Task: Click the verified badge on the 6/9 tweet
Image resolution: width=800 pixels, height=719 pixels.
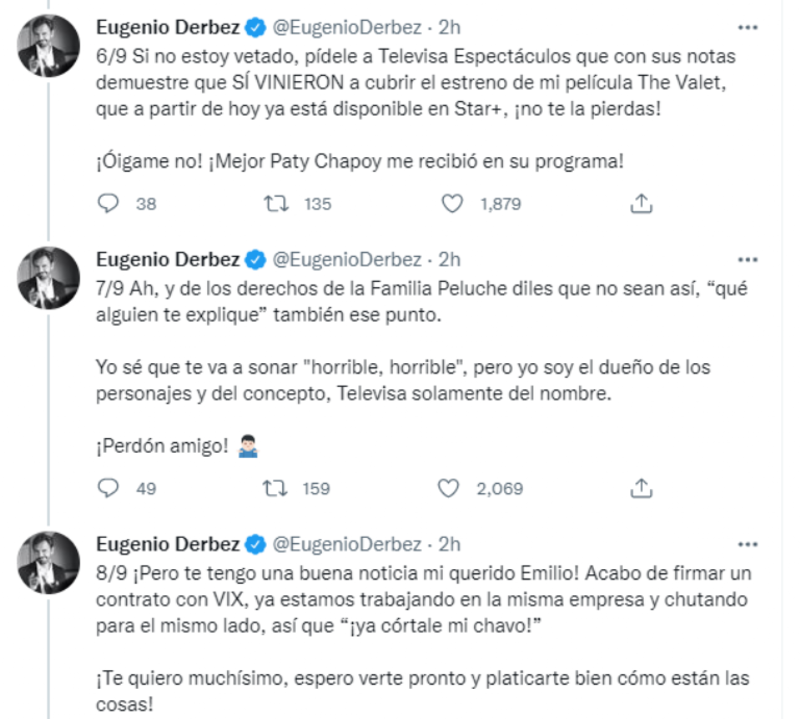Action: click(254, 23)
